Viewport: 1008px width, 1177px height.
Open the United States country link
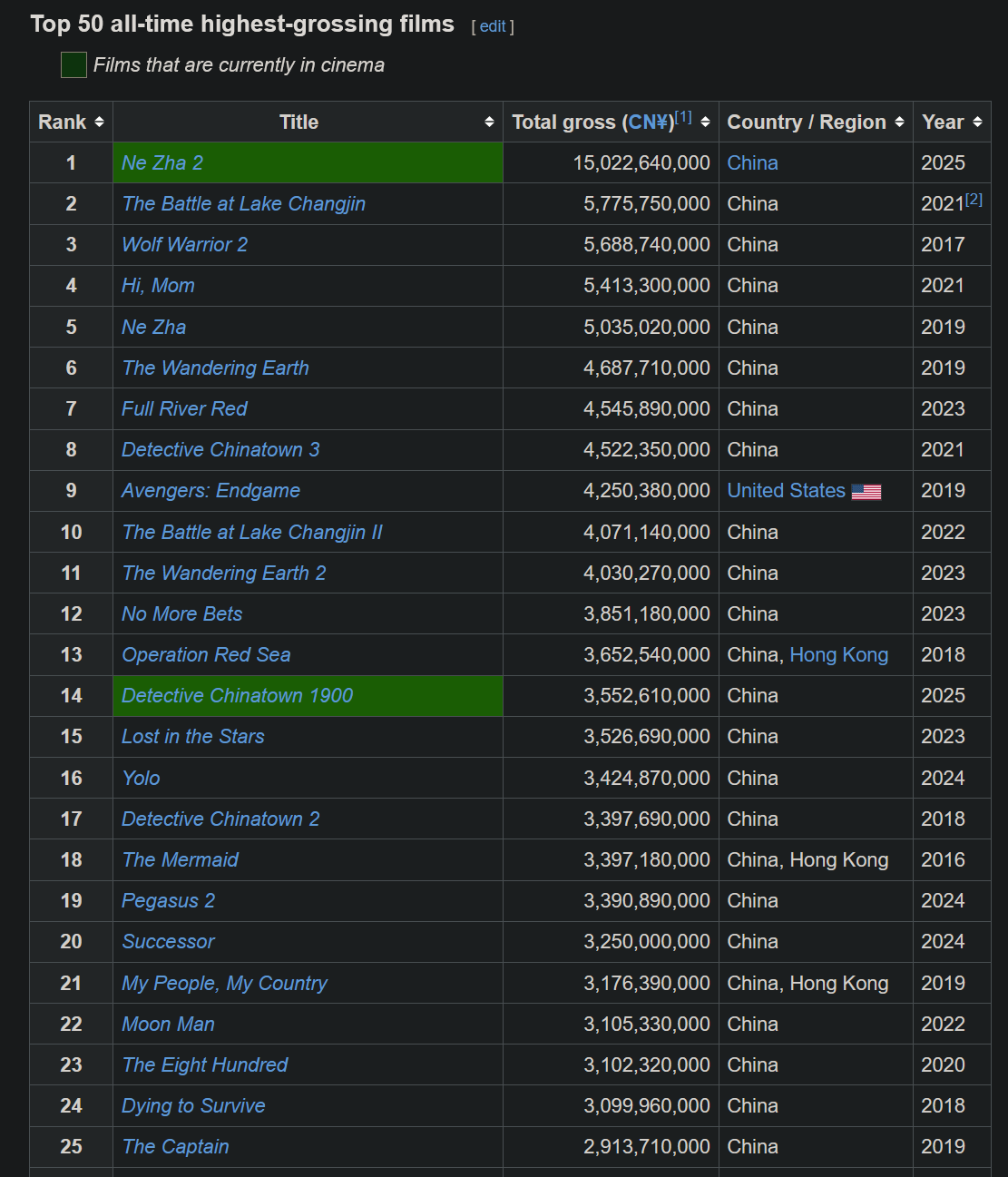click(x=786, y=491)
